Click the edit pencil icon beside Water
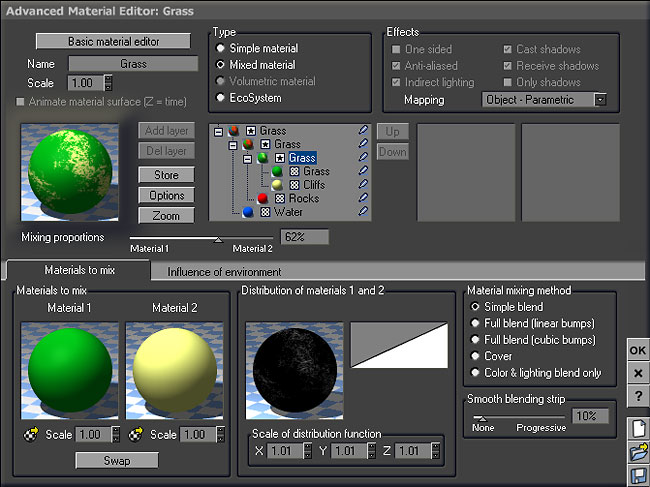Screen dimensions: 650x487 [x=363, y=212]
